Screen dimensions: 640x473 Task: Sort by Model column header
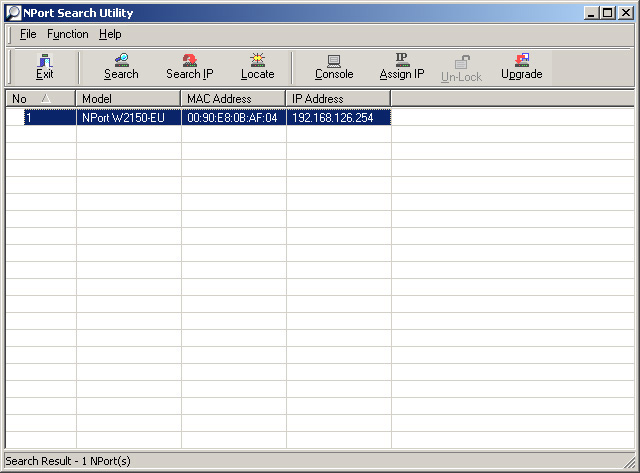point(128,99)
